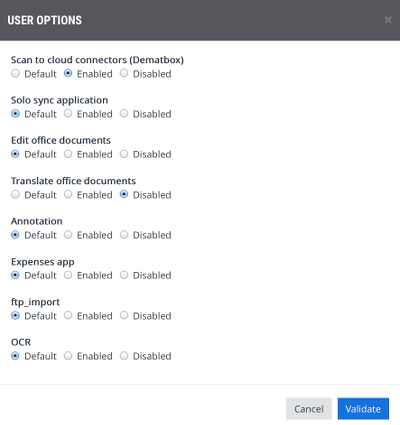Click the 'Annotation' heading text
Image resolution: width=400 pixels, height=425 pixels.
(x=37, y=221)
